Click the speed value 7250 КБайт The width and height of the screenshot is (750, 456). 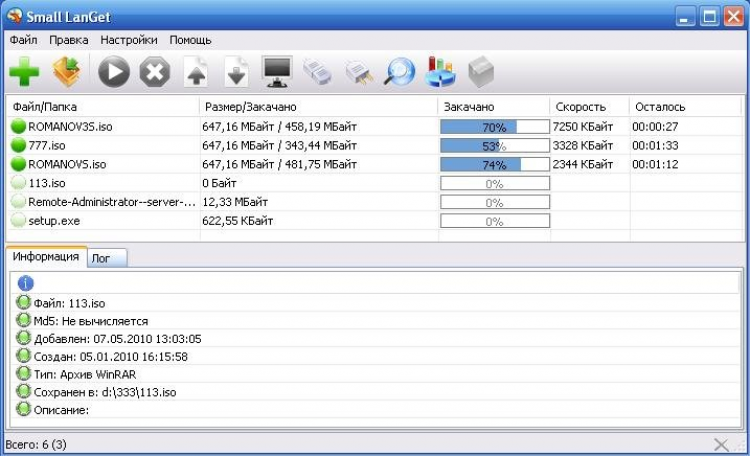583,127
